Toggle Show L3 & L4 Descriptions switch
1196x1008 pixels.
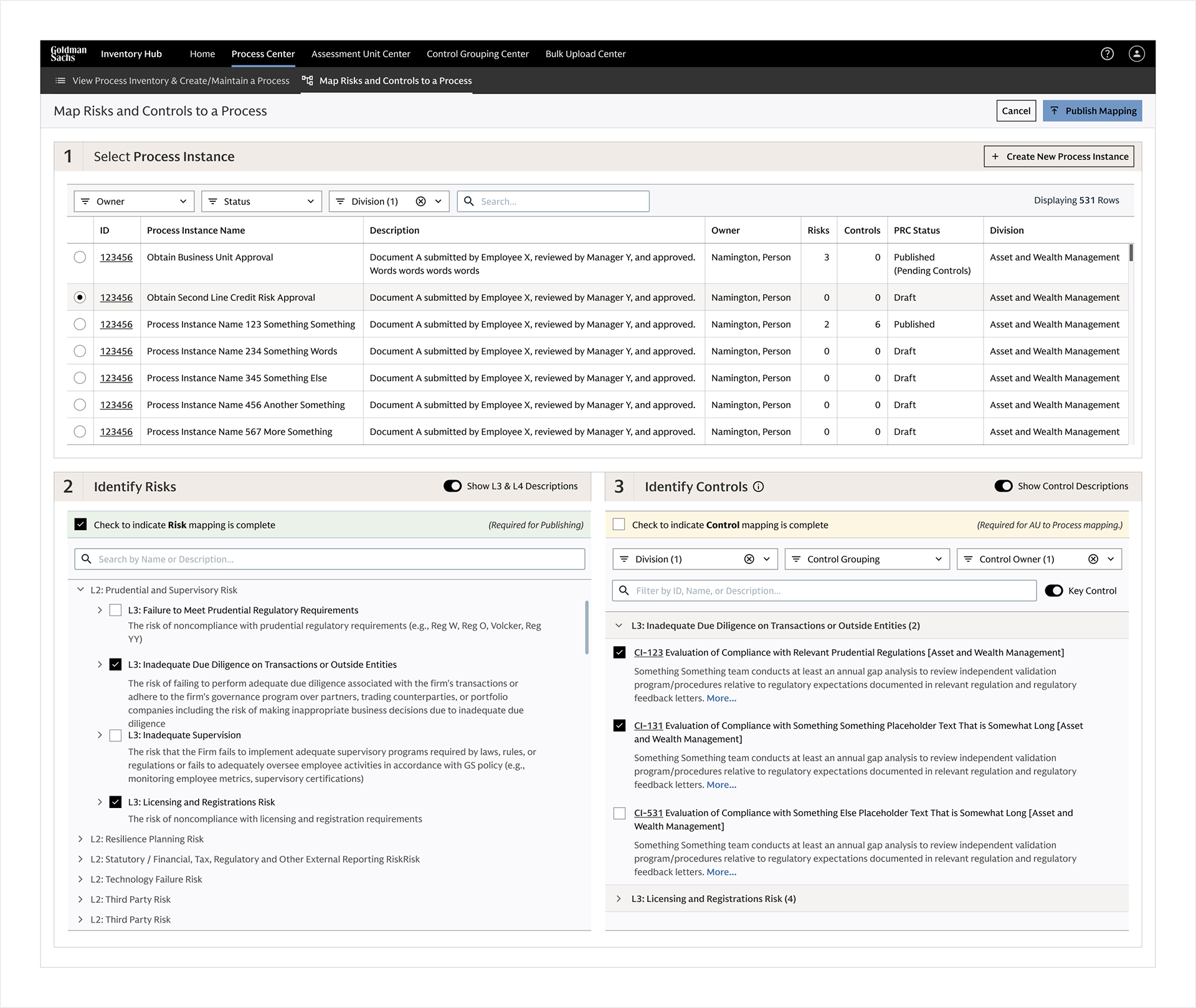[452, 486]
